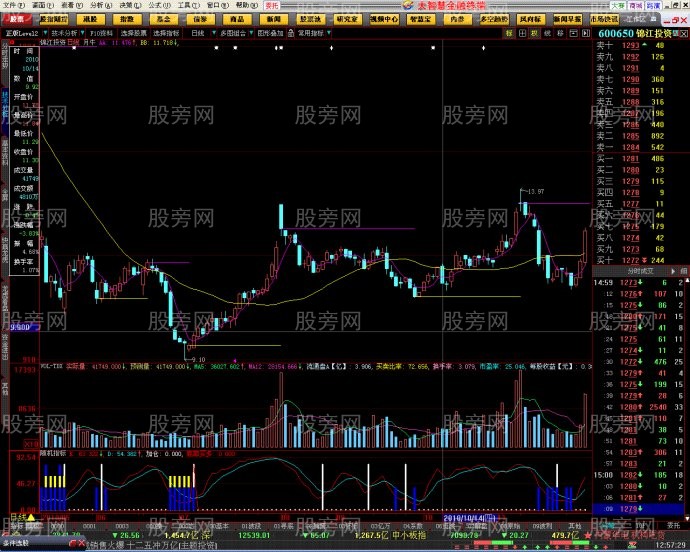Open the 智慧宝 toolbar button
This screenshot has width=690, height=552.
coord(420,19)
